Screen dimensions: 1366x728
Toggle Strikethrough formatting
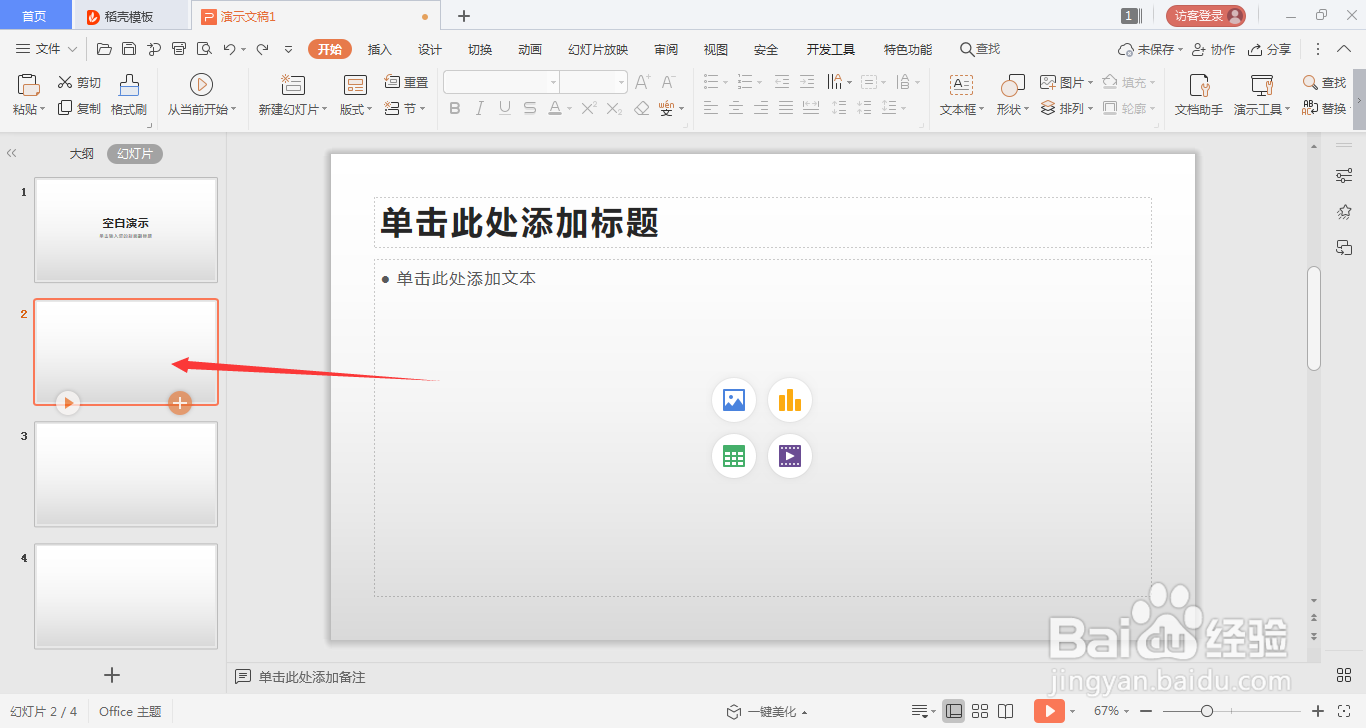(530, 108)
